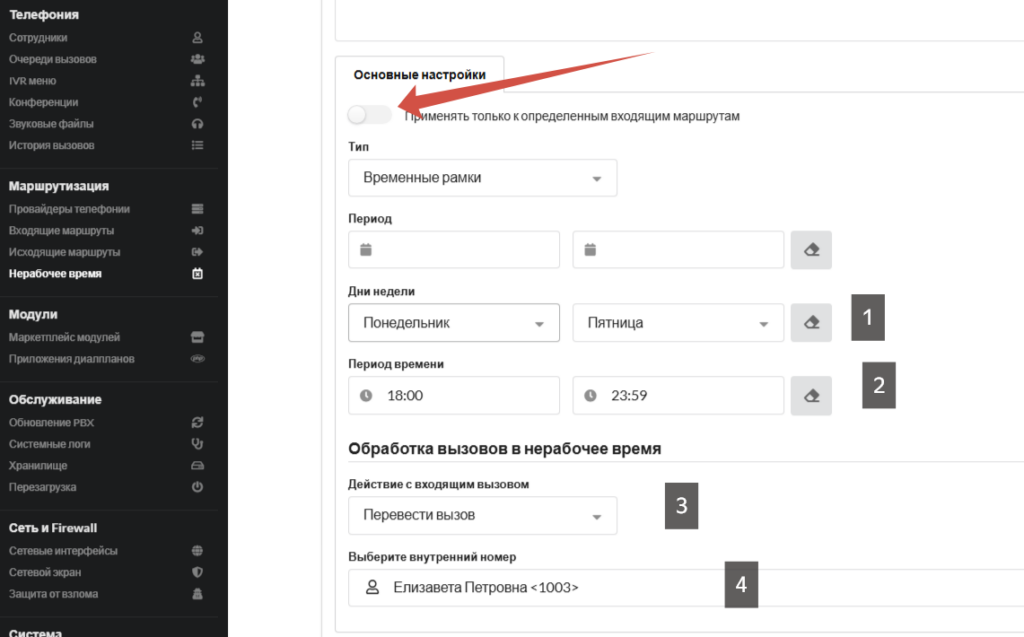The height and width of the screenshot is (637, 1024).
Task: Click the person icon beside Сотрудники
Action: coord(197,38)
